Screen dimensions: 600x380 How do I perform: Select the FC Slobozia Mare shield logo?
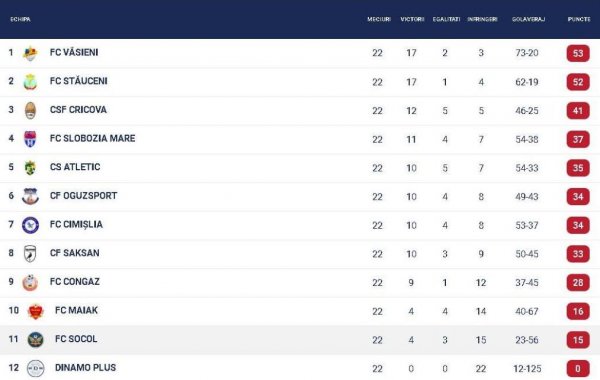(30, 139)
